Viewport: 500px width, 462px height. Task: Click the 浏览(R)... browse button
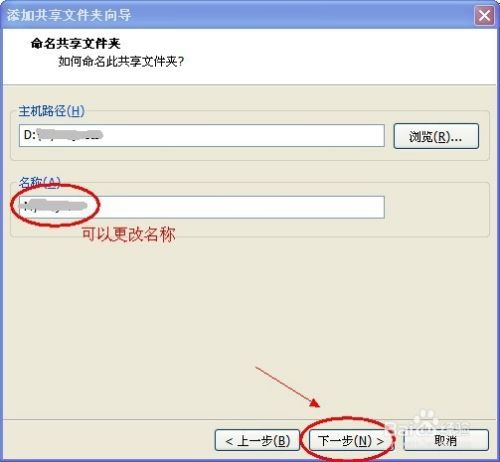pyautogui.click(x=436, y=136)
